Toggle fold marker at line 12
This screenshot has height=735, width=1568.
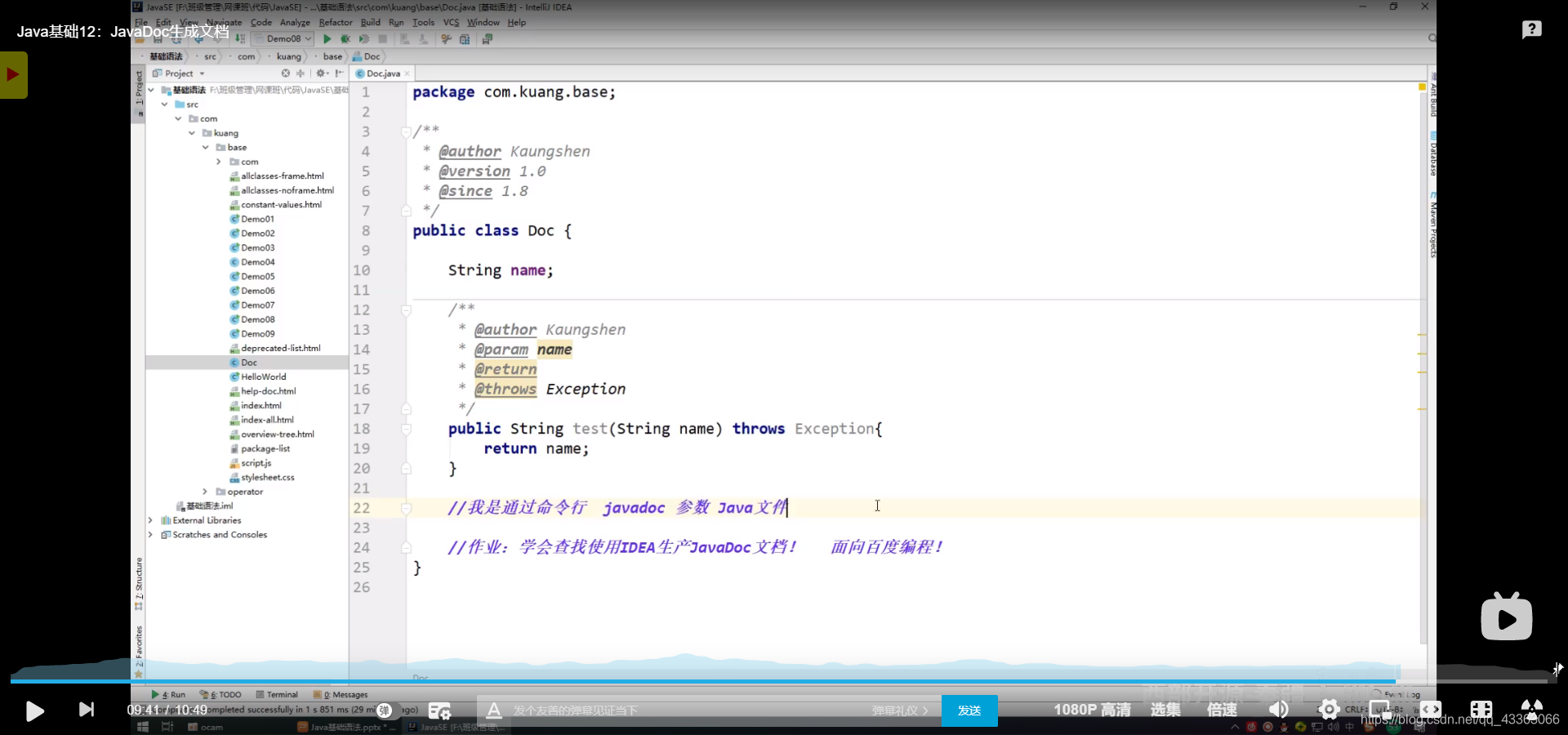click(406, 310)
